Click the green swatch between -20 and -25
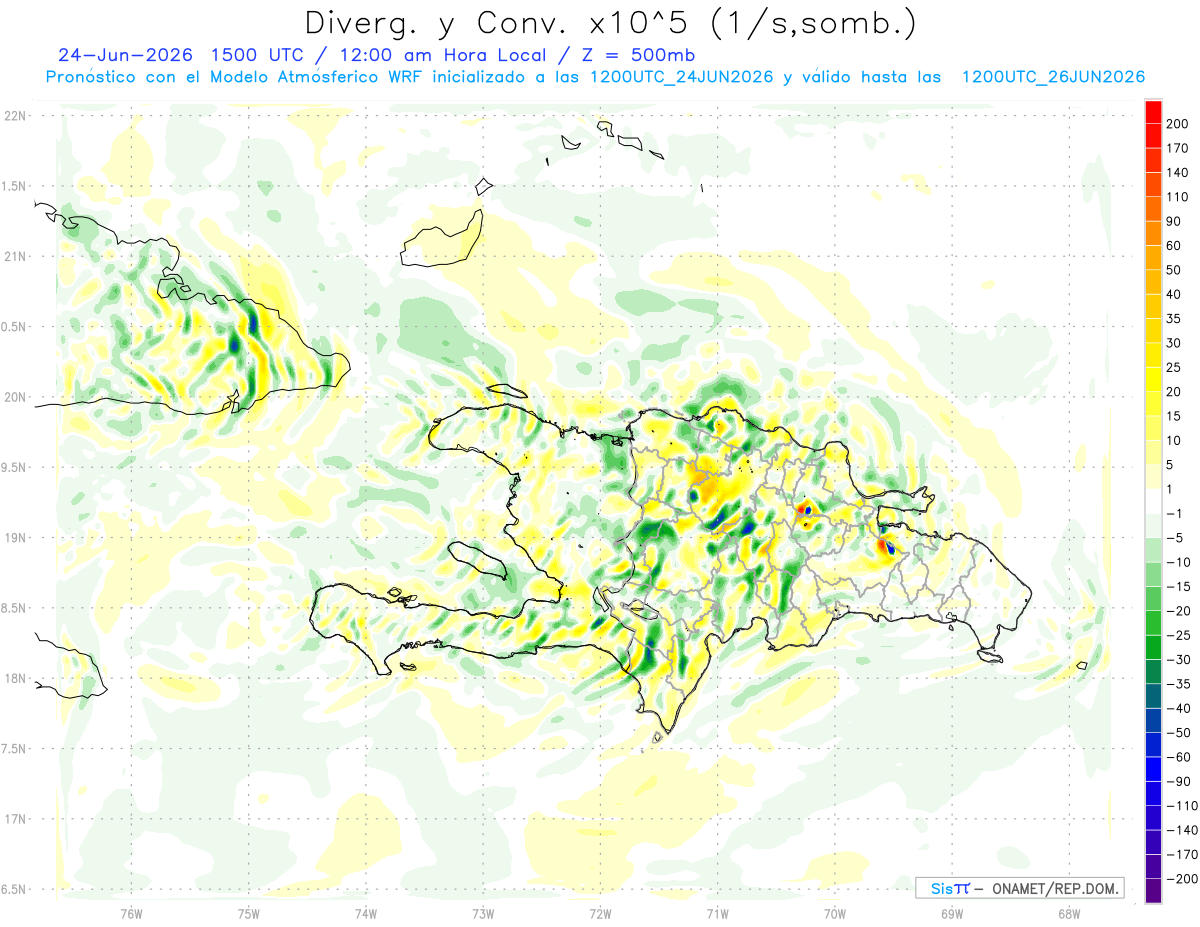 click(x=1153, y=623)
